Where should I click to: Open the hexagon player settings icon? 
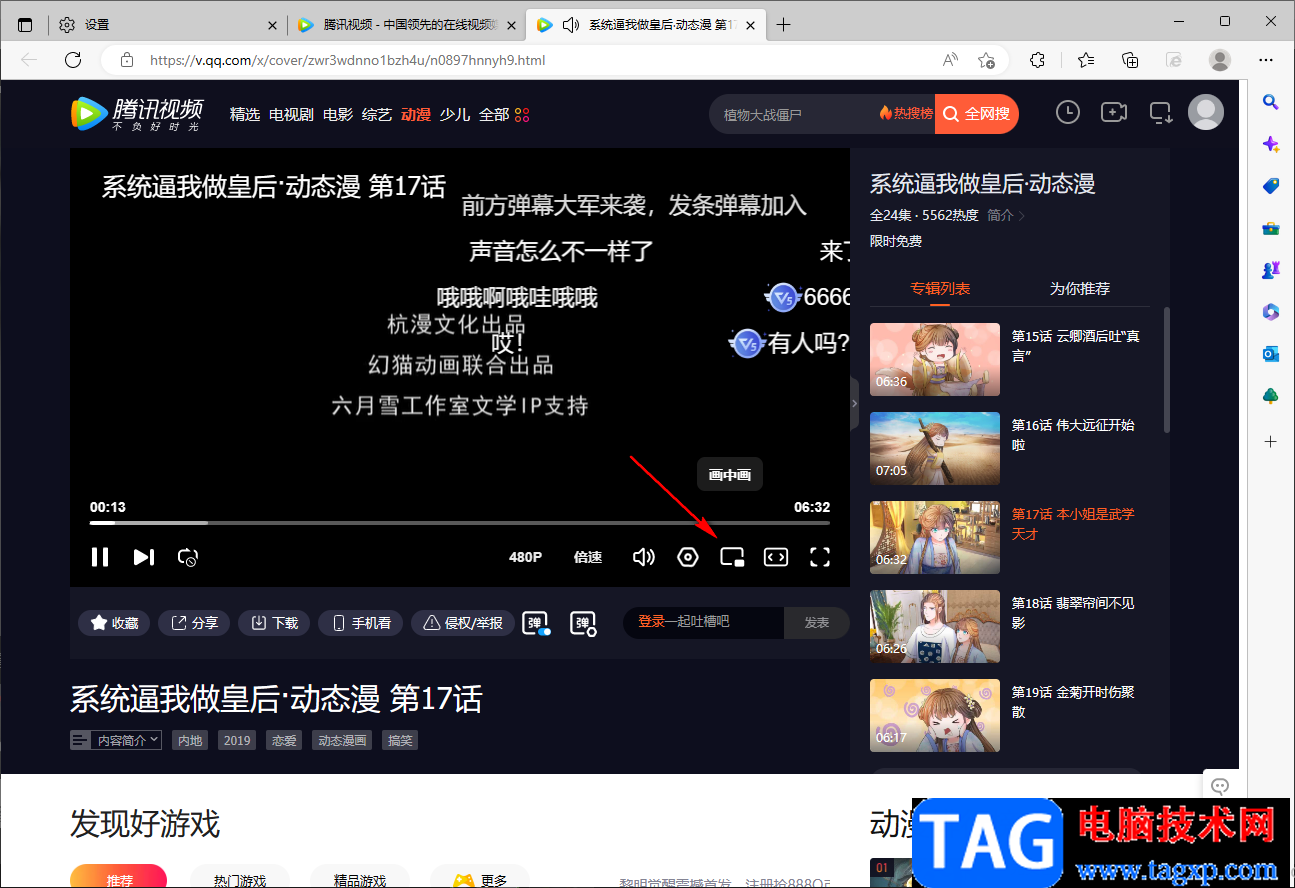(x=688, y=557)
